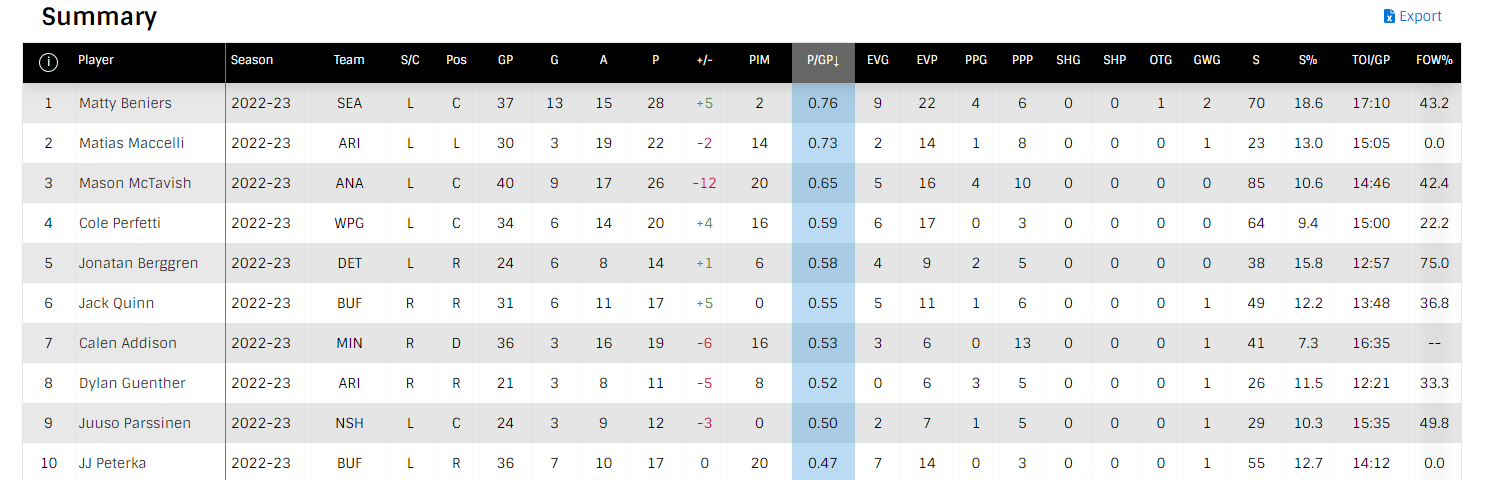
Task: Sort by the EVG column header
Action: pos(878,60)
